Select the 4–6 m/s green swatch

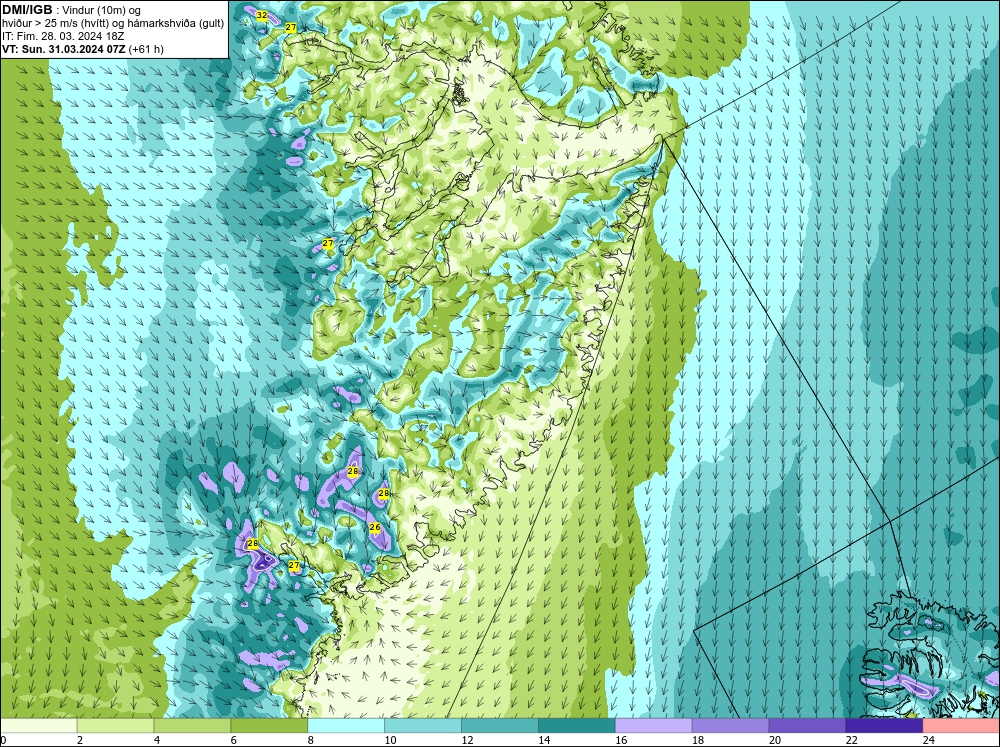[x=192, y=725]
